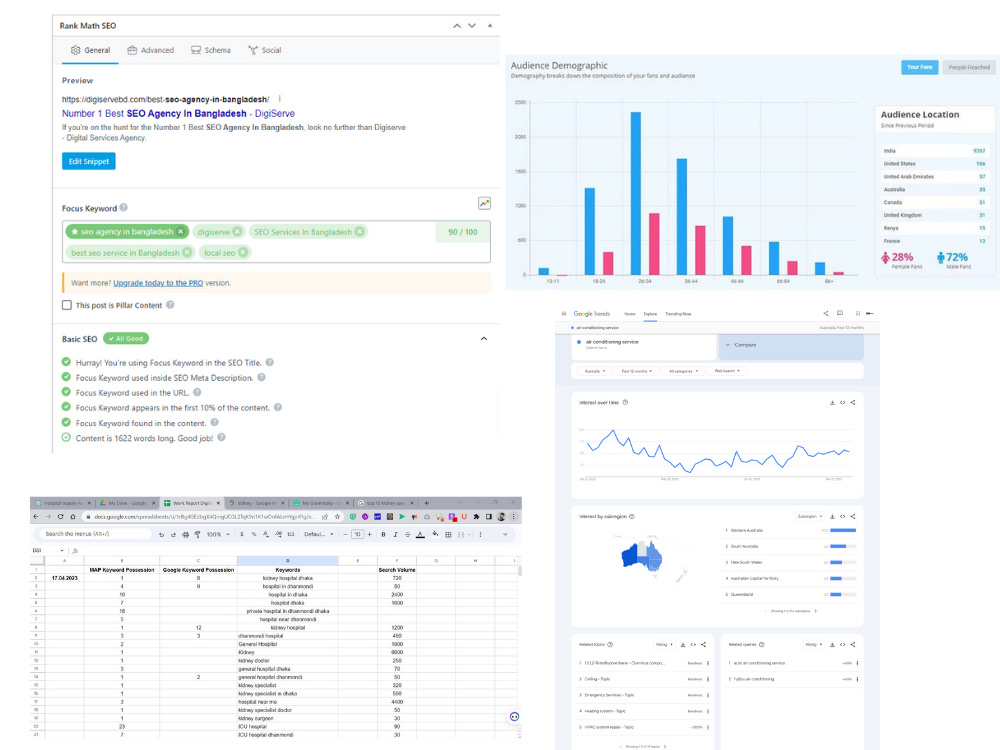1000x750 pixels.
Task: Tick the 'This post is Pillar Content' checkbox
Action: click(x=67, y=305)
